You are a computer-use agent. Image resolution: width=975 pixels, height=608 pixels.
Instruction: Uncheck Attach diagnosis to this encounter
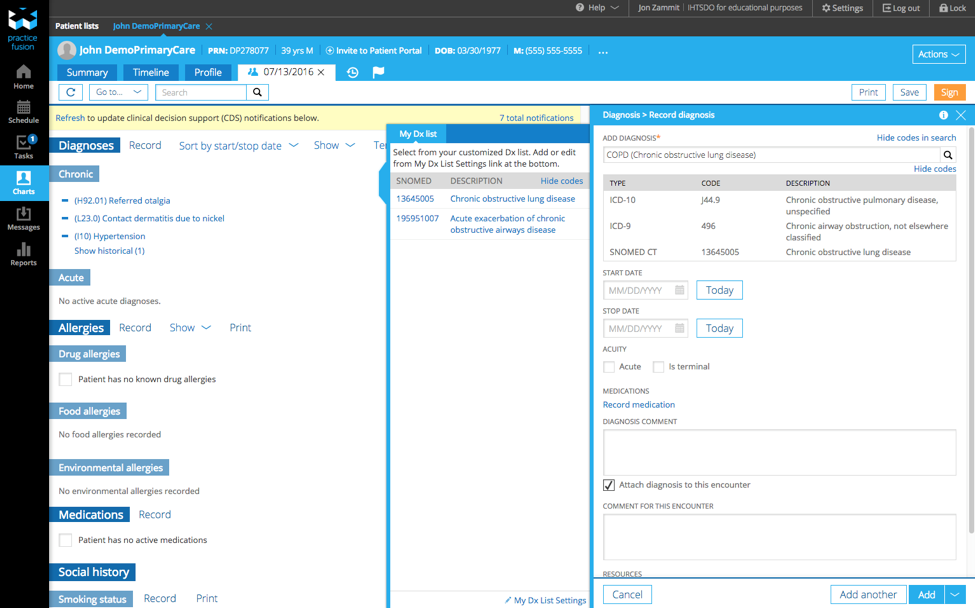click(x=609, y=485)
